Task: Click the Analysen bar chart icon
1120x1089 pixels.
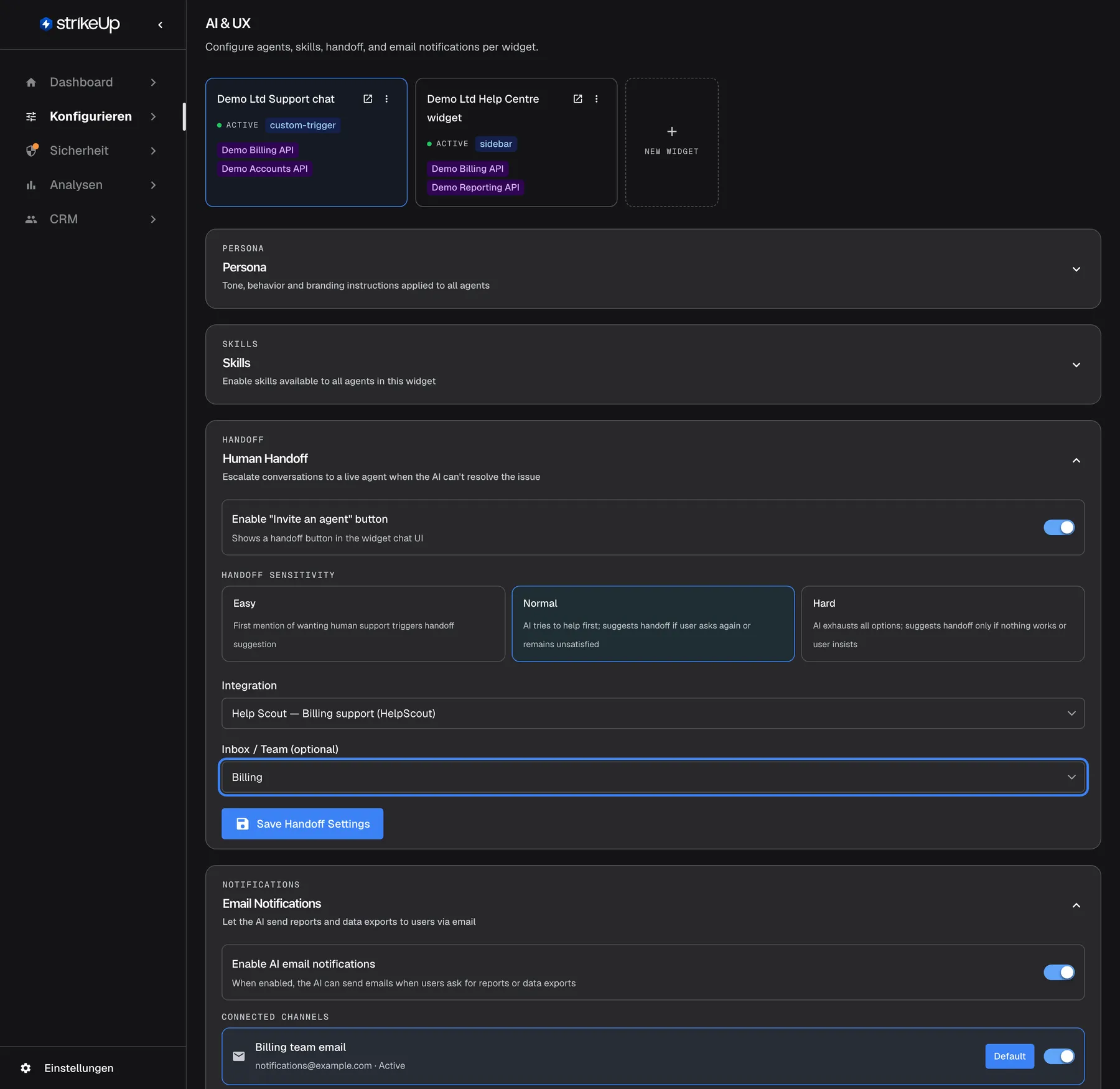Action: click(x=31, y=185)
